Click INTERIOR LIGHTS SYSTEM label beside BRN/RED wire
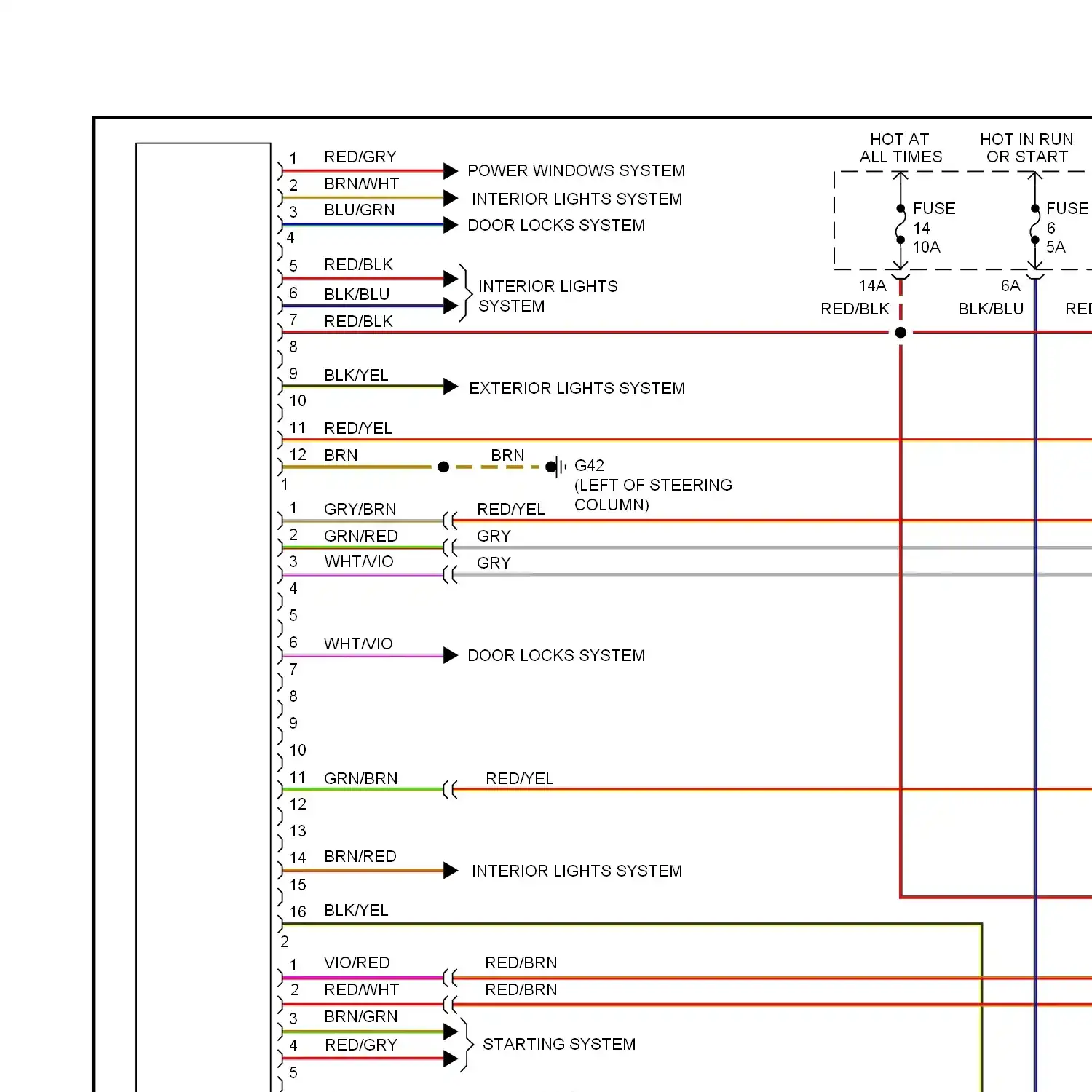This screenshot has width=1092, height=1092. tap(577, 871)
